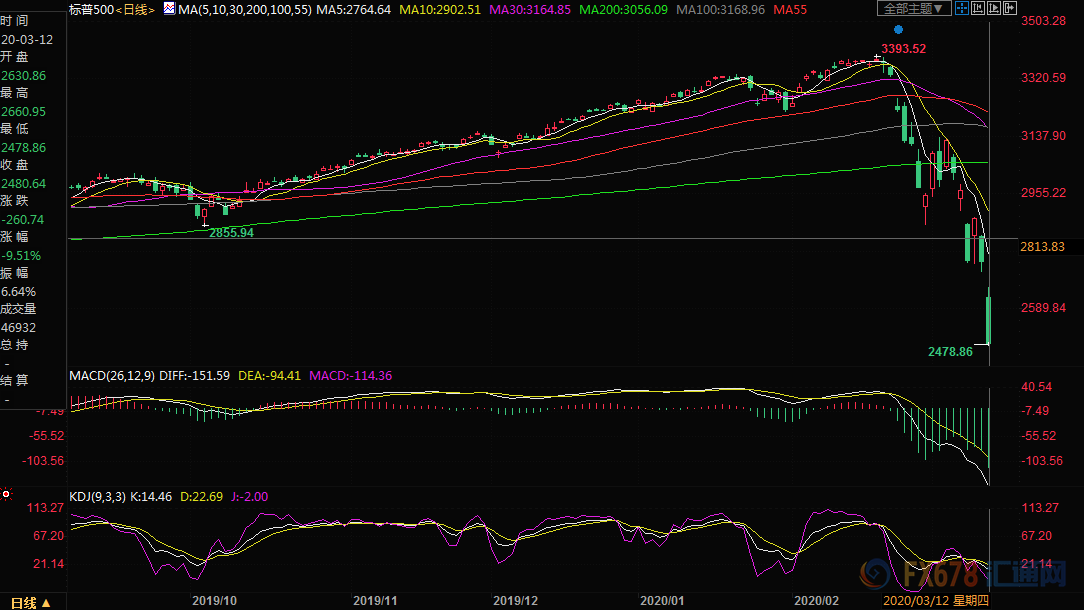The width and height of the screenshot is (1084, 610).
Task: Click the 2019/12 date on time axis
Action: 516,602
